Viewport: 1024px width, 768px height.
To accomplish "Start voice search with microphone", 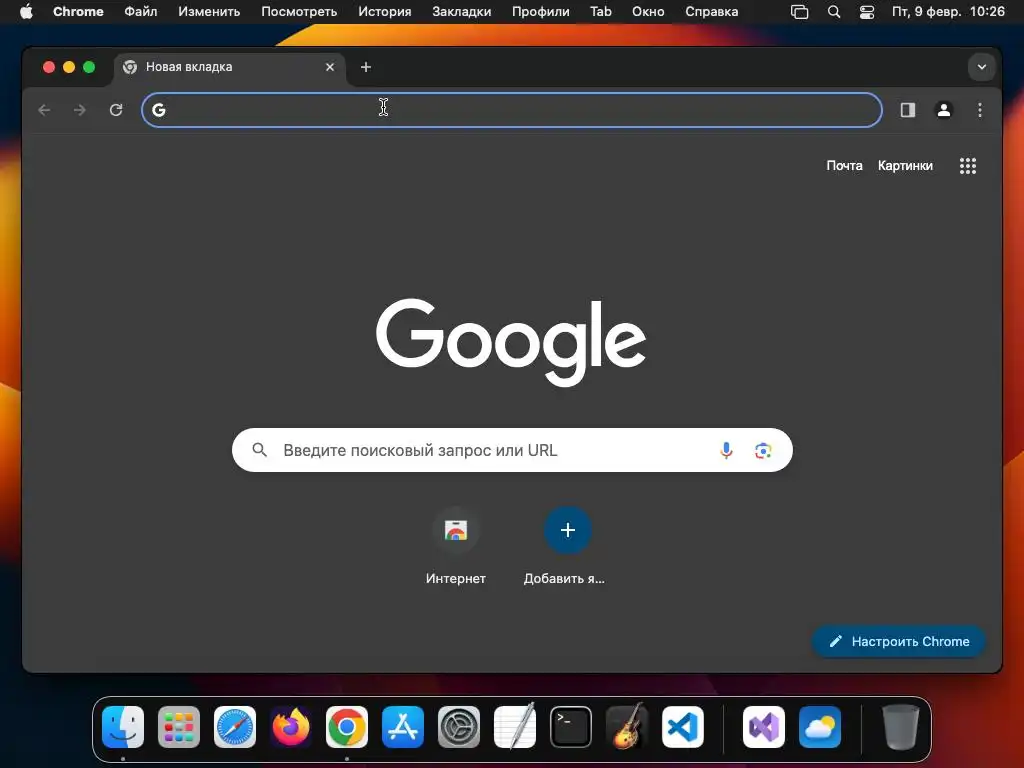I will click(726, 450).
